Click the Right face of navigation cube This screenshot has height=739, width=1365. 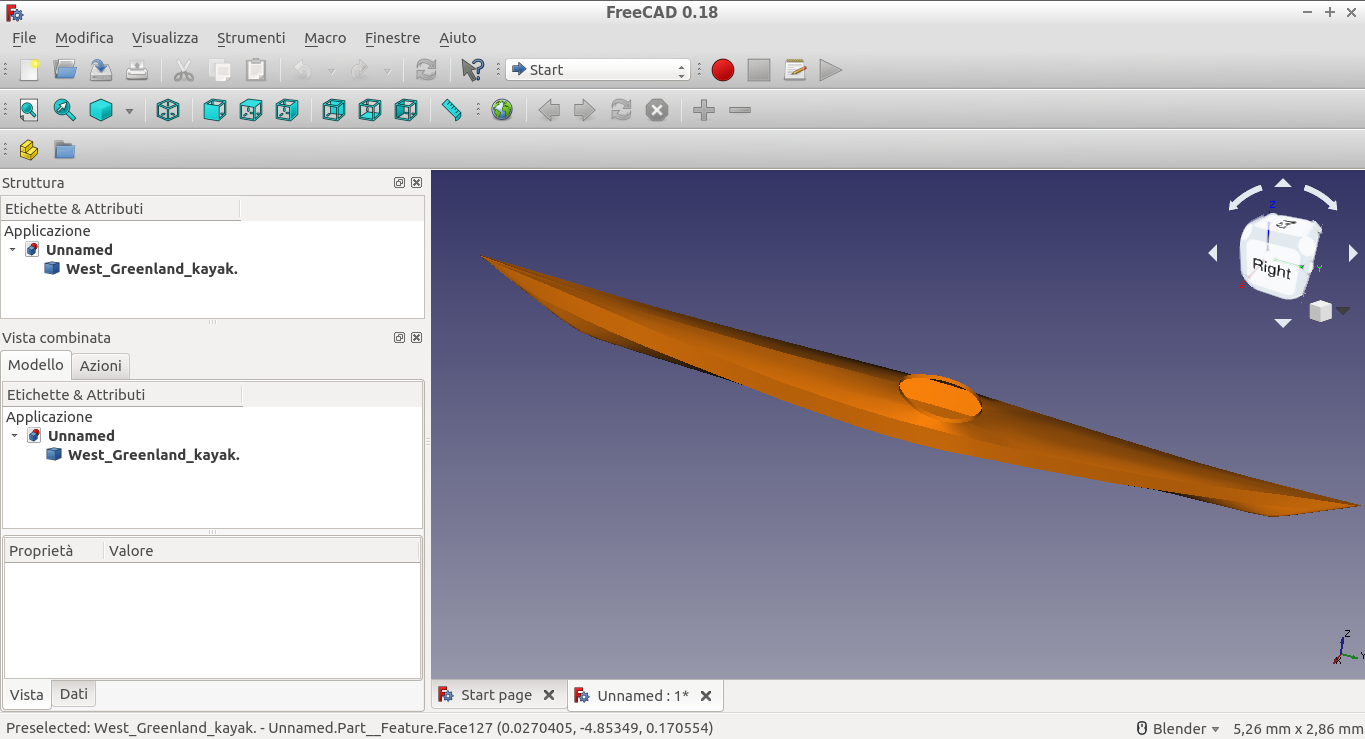click(x=1271, y=268)
